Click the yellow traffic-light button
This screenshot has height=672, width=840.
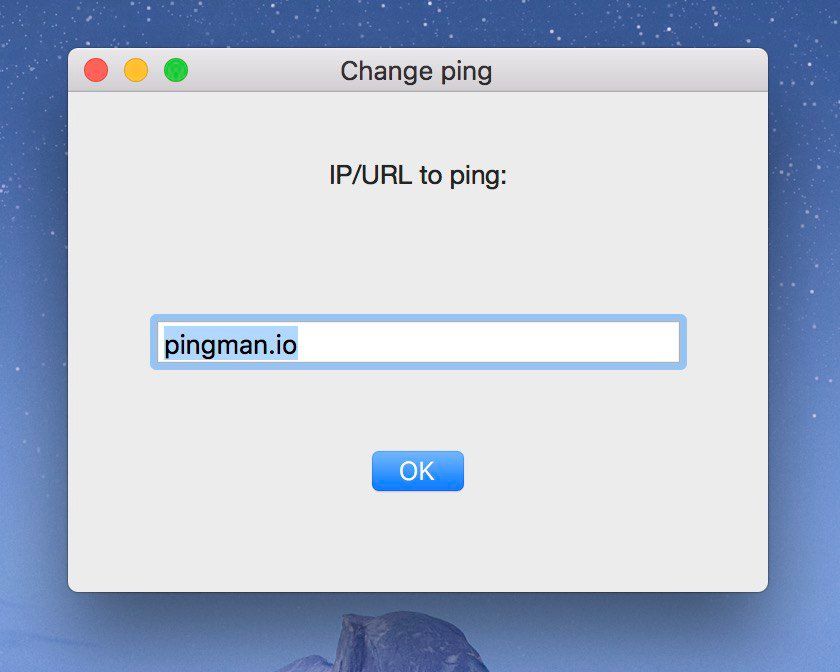[136, 70]
